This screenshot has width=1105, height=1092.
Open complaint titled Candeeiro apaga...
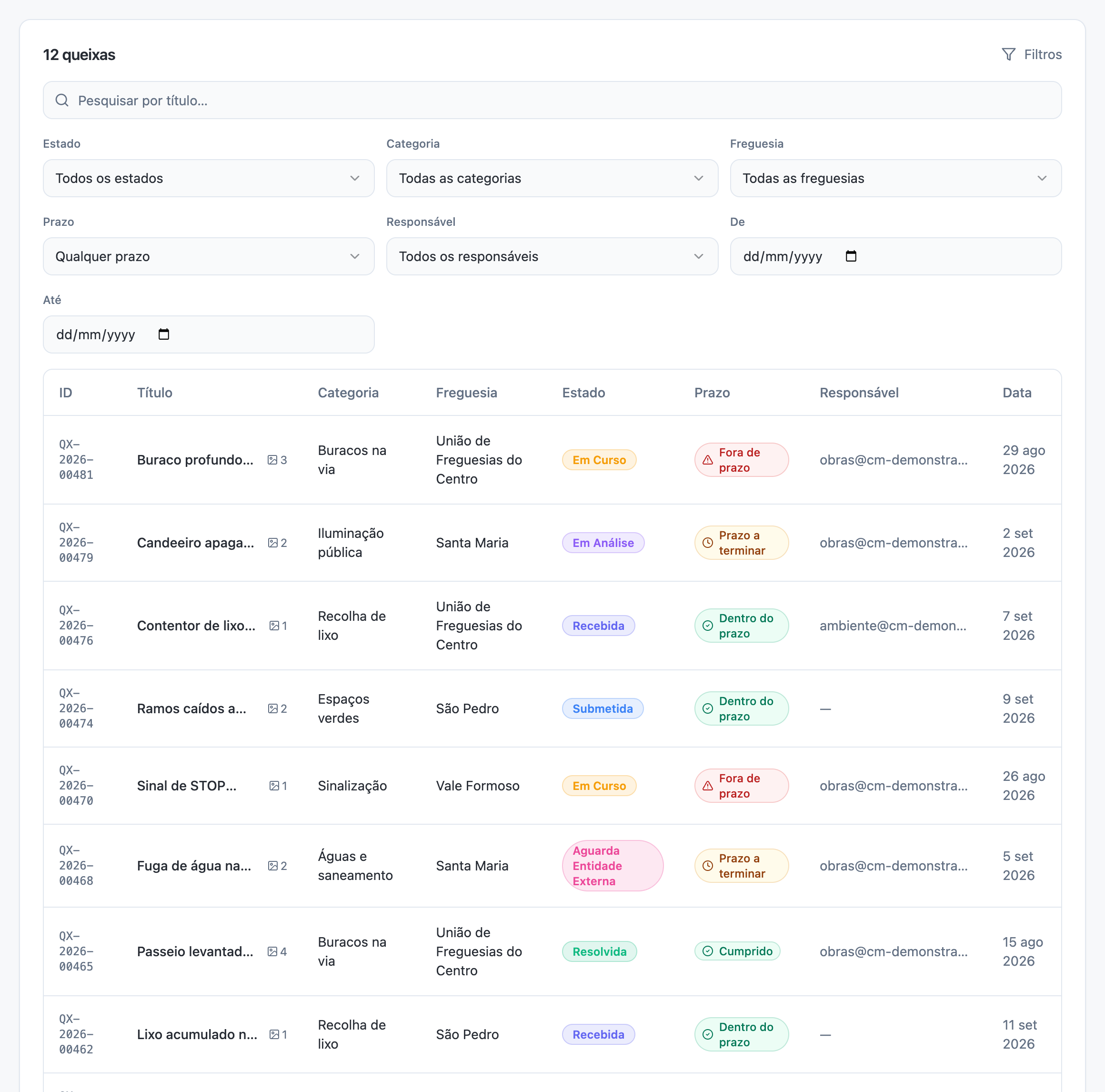tap(196, 543)
